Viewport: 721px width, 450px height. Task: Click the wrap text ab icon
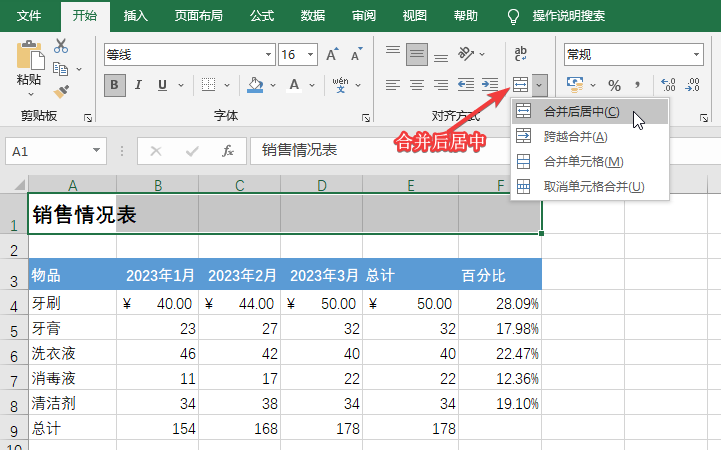click(521, 54)
